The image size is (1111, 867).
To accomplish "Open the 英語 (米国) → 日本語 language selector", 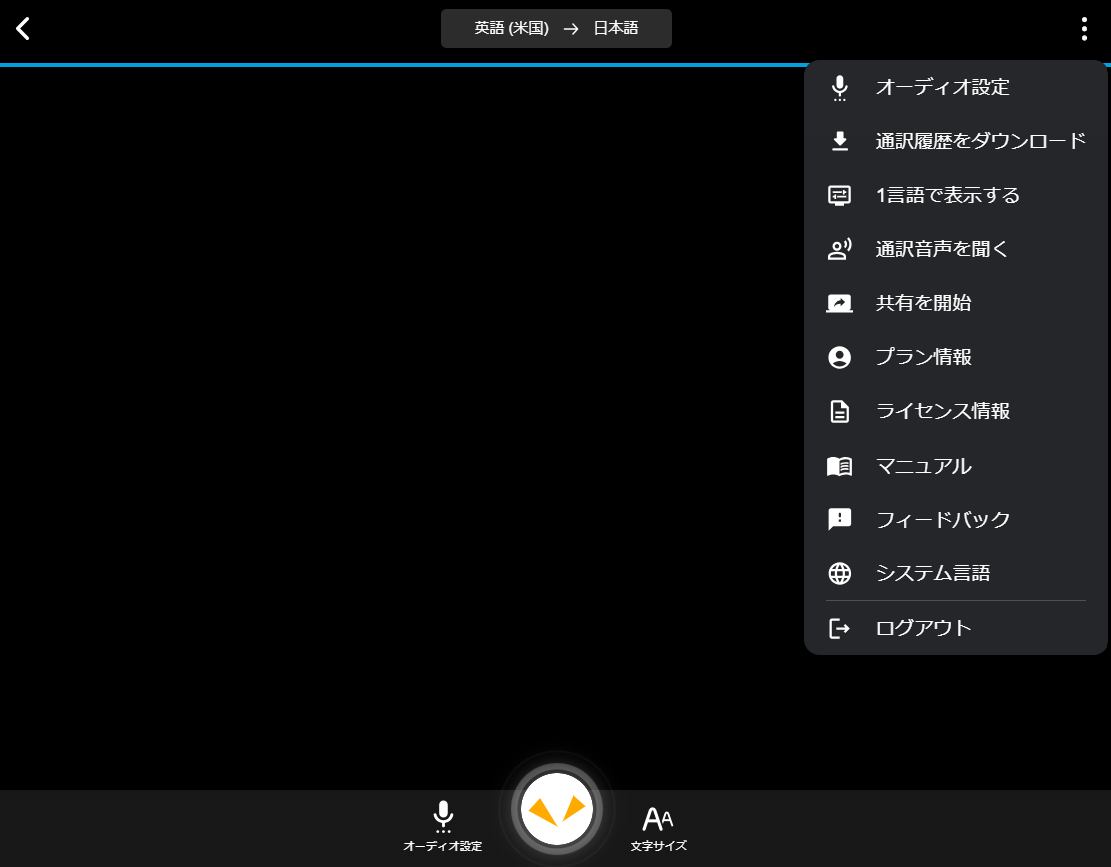I will pos(556,28).
